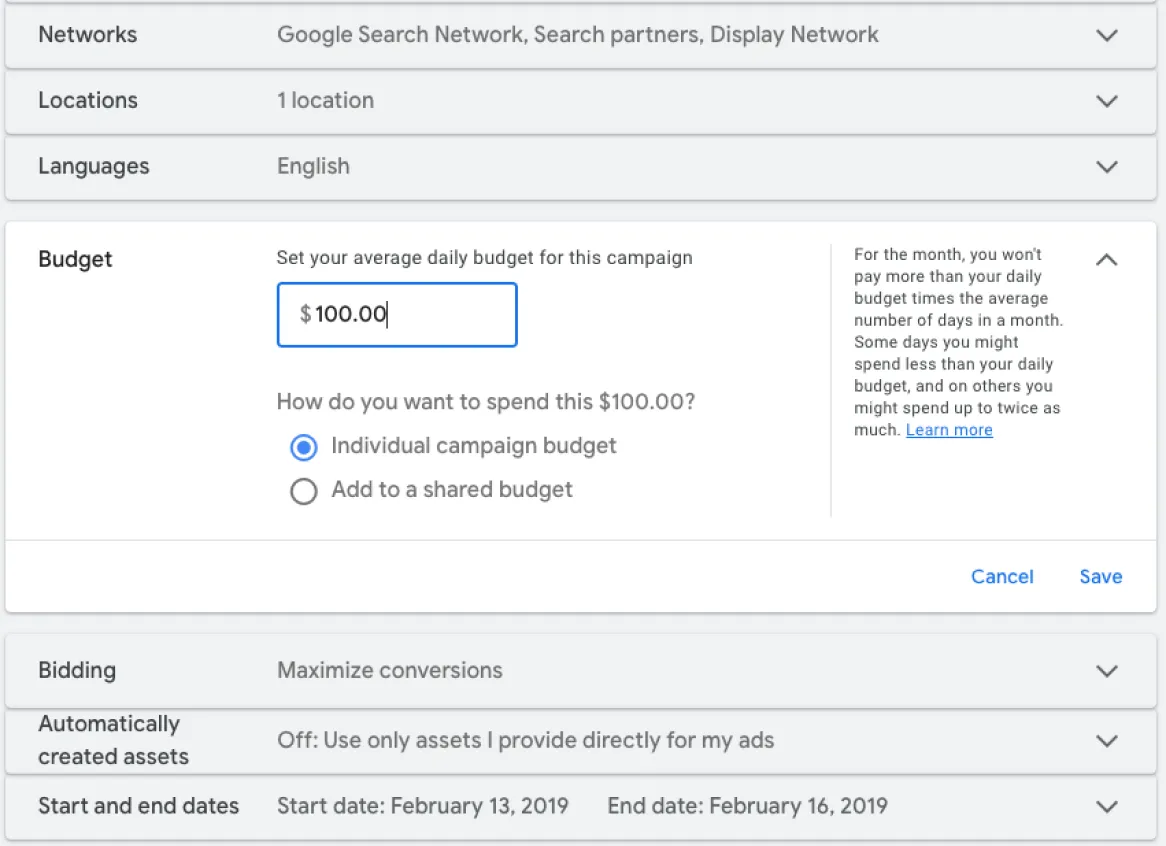The height and width of the screenshot is (846, 1166).
Task: Open the Languages row showing English
Action: pos(581,167)
